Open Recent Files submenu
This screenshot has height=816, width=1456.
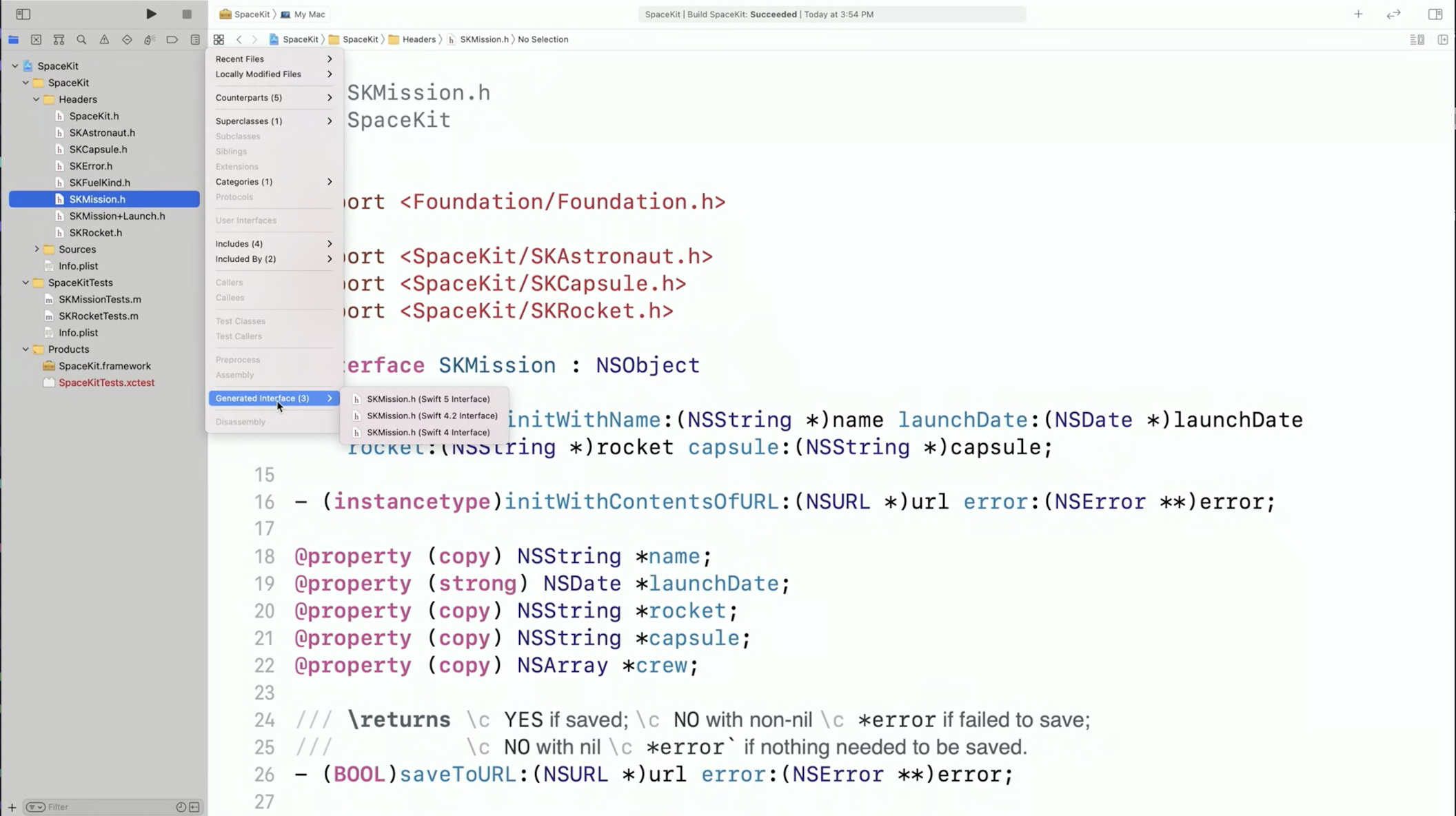(x=274, y=59)
